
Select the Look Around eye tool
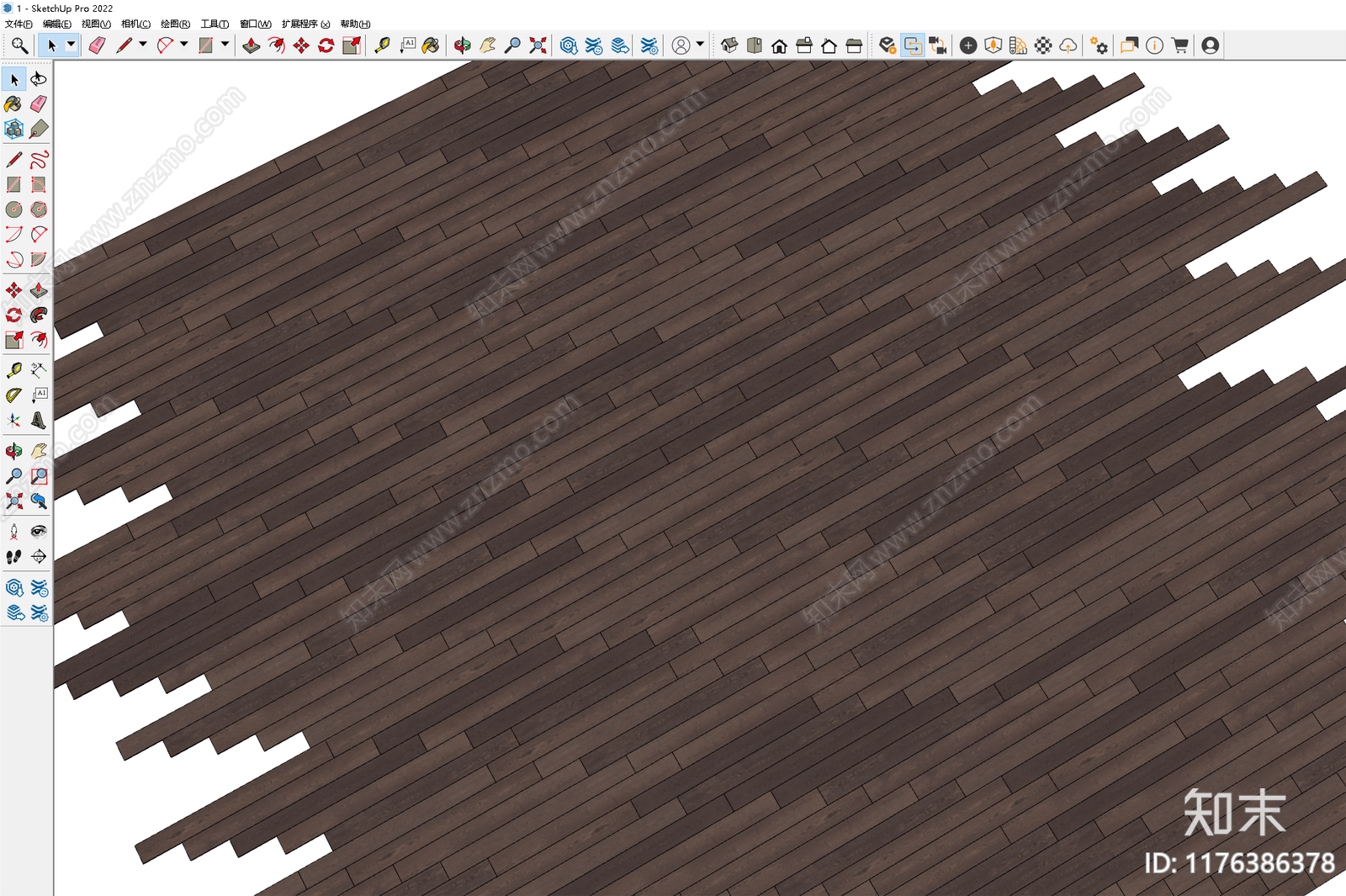39,532
